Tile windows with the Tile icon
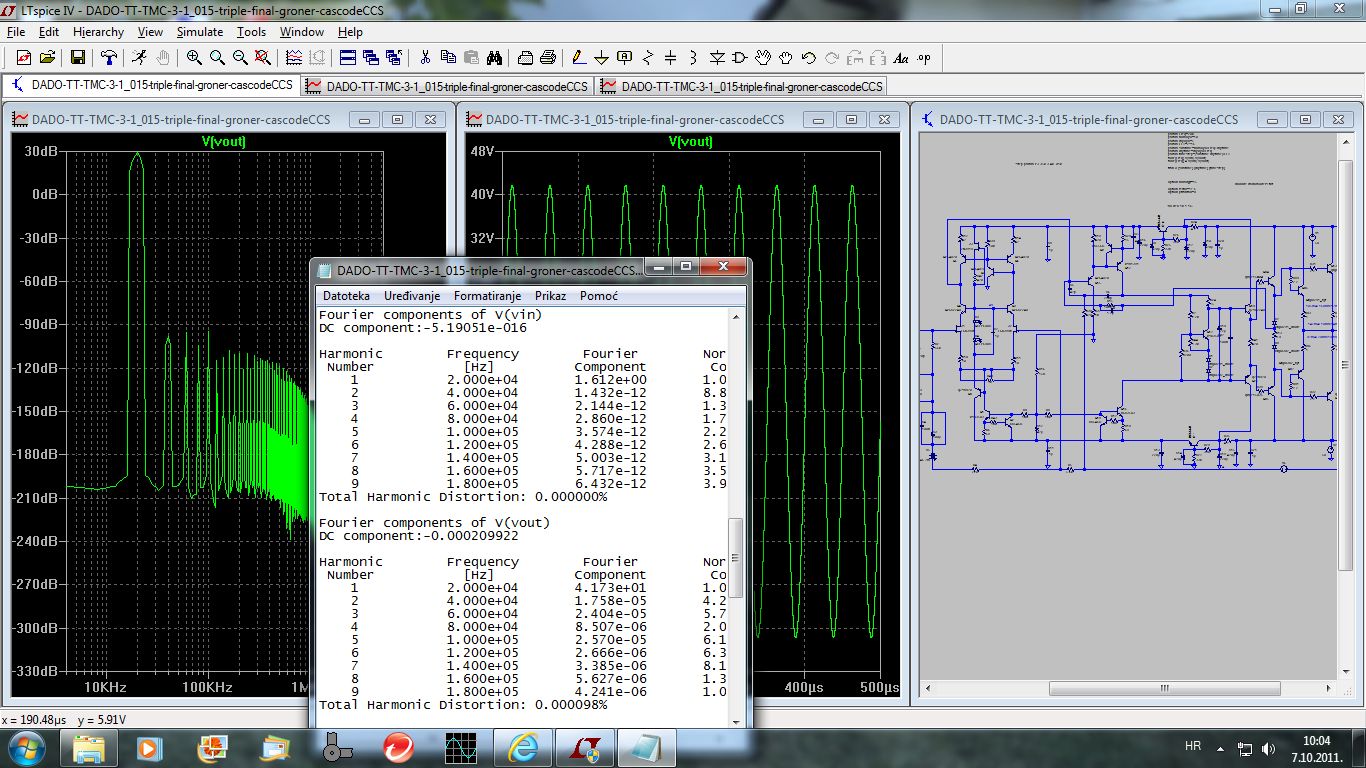This screenshot has height=768, width=1366. 348,57
